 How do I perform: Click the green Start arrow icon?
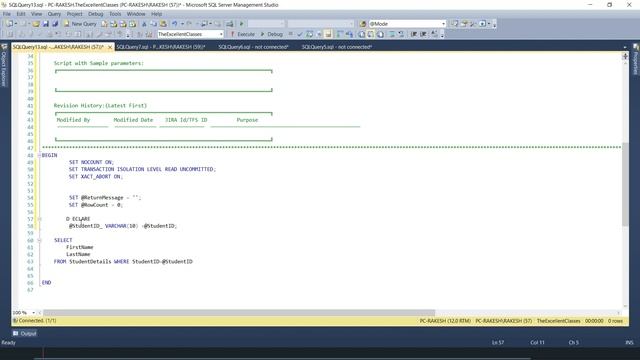click(241, 24)
